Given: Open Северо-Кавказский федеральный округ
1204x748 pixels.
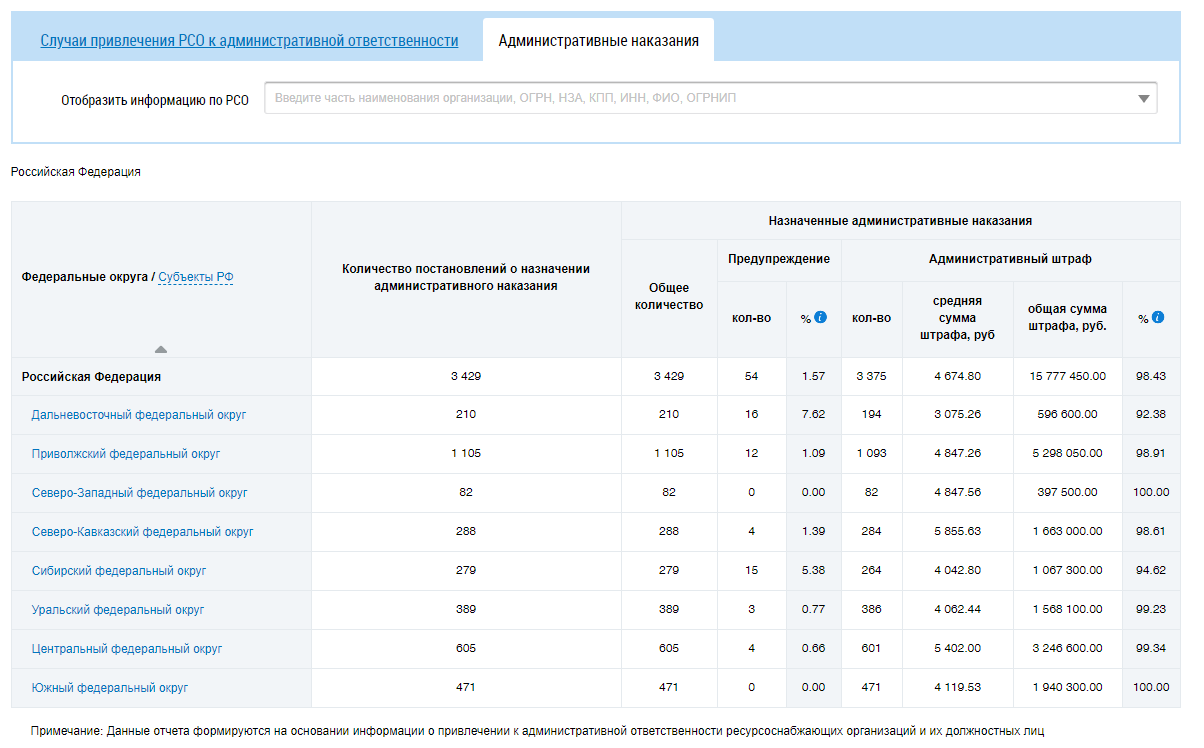Looking at the screenshot, I should click(x=142, y=532).
